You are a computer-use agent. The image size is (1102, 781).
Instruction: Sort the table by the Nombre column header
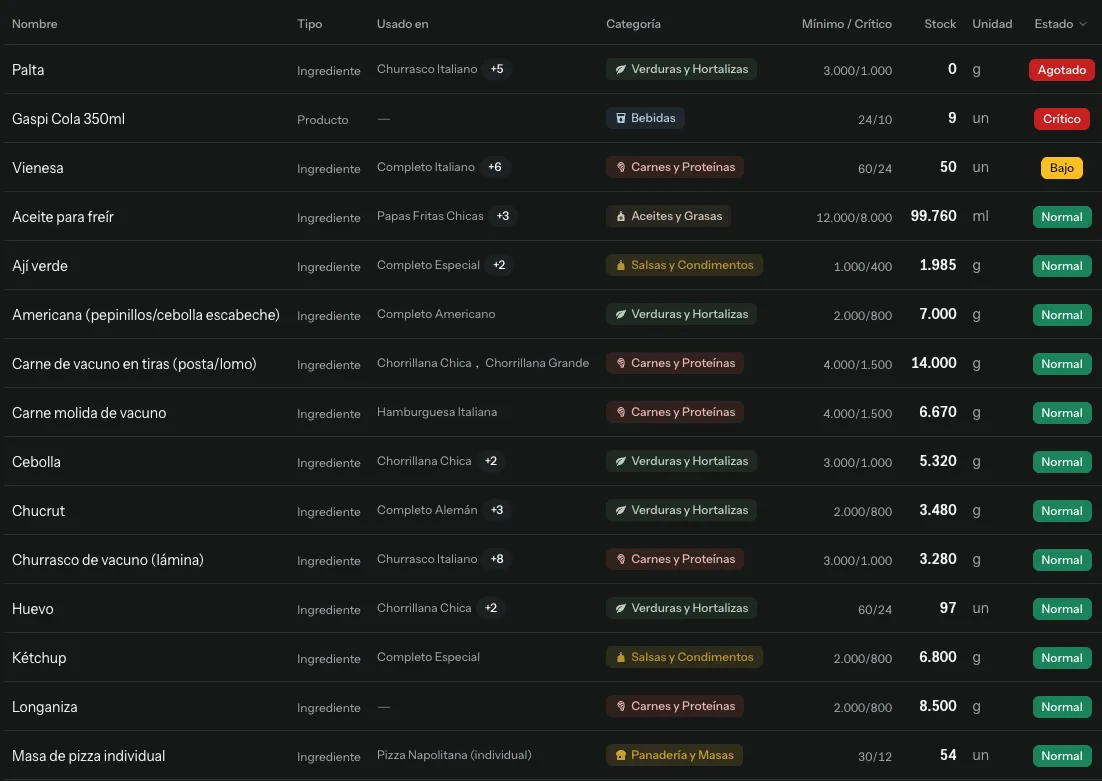[x=34, y=24]
